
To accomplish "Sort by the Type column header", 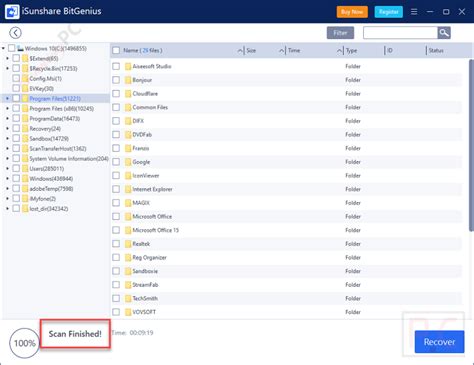I will point(351,50).
